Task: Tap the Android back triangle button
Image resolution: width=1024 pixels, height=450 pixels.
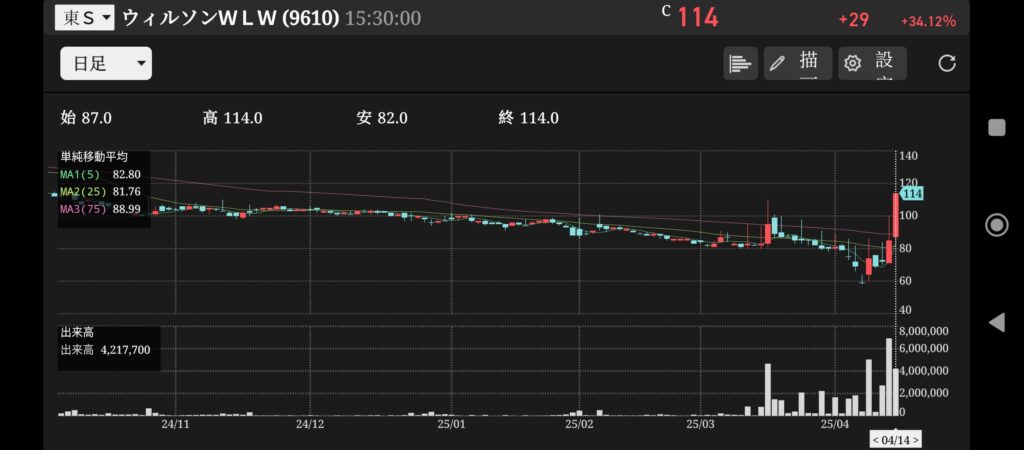Action: coord(996,322)
